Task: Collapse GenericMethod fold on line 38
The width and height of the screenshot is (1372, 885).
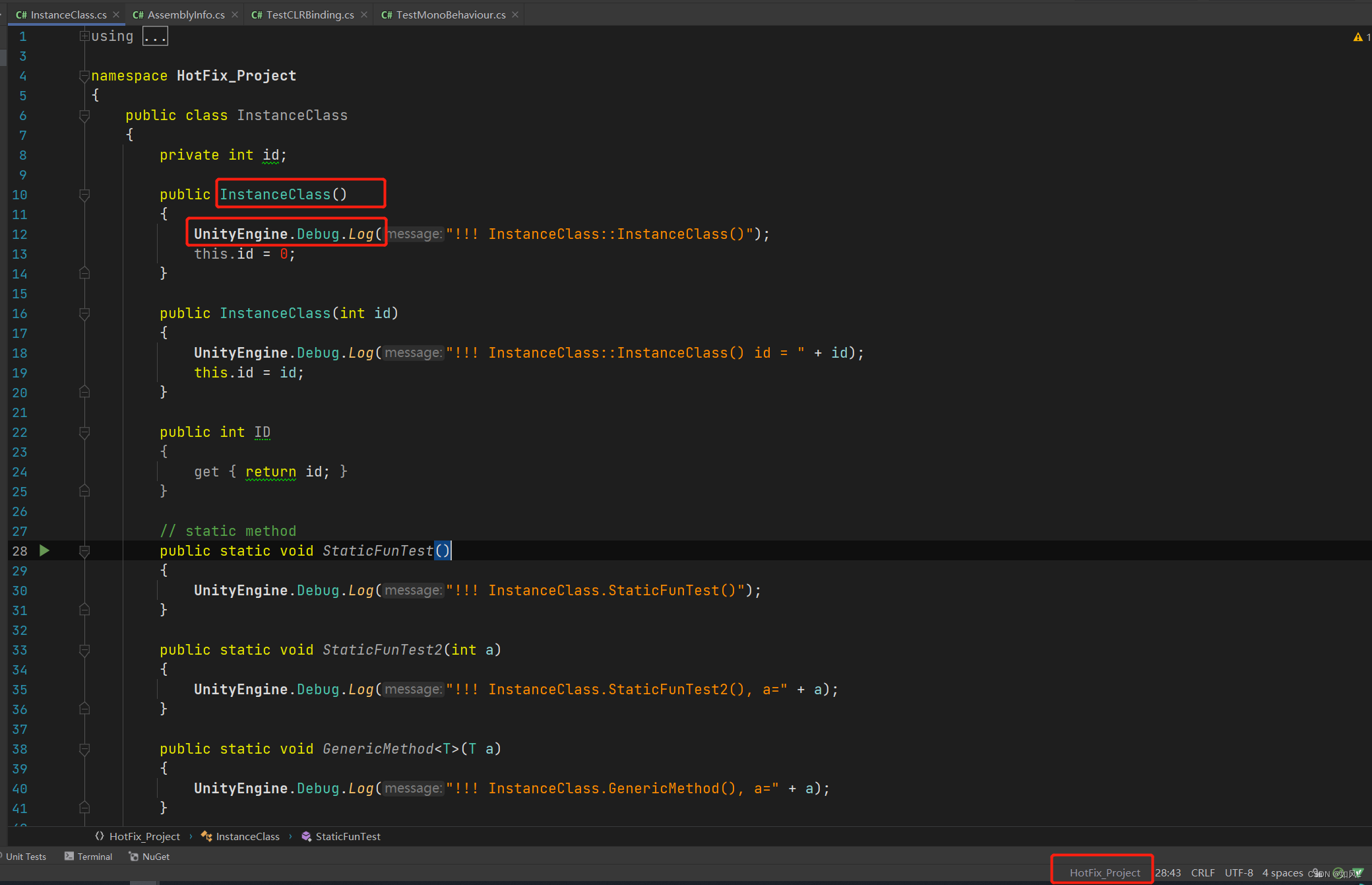Action: tap(84, 749)
